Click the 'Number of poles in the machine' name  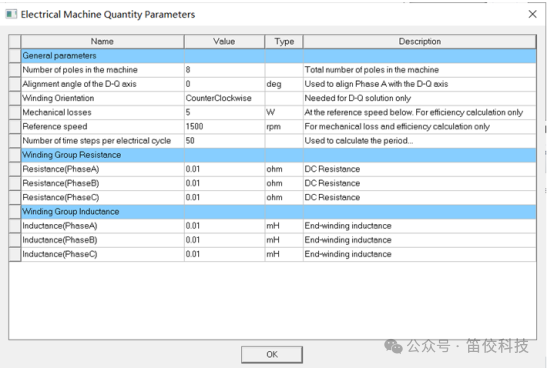pos(80,70)
